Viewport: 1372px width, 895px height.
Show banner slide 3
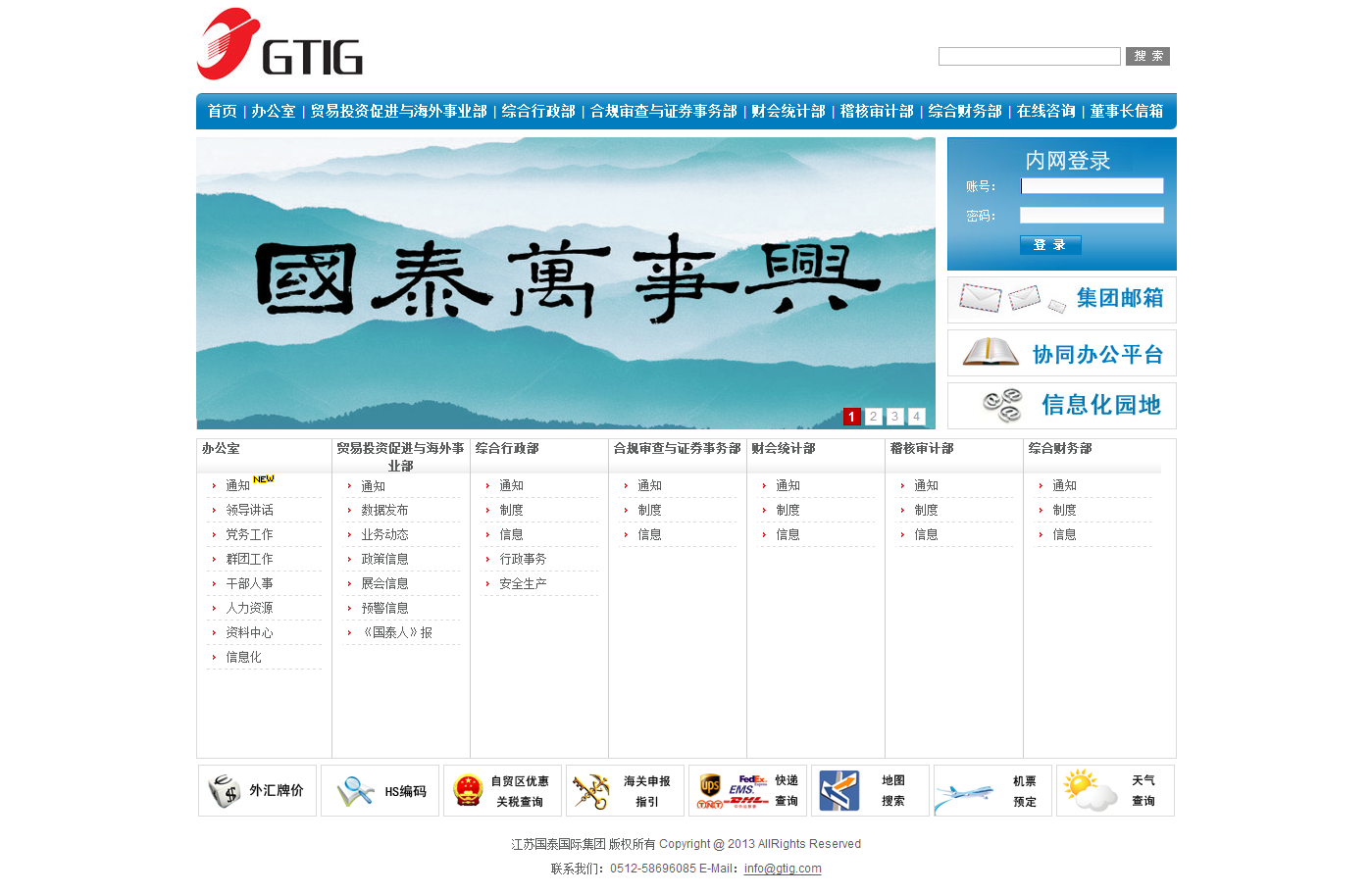tap(895, 417)
